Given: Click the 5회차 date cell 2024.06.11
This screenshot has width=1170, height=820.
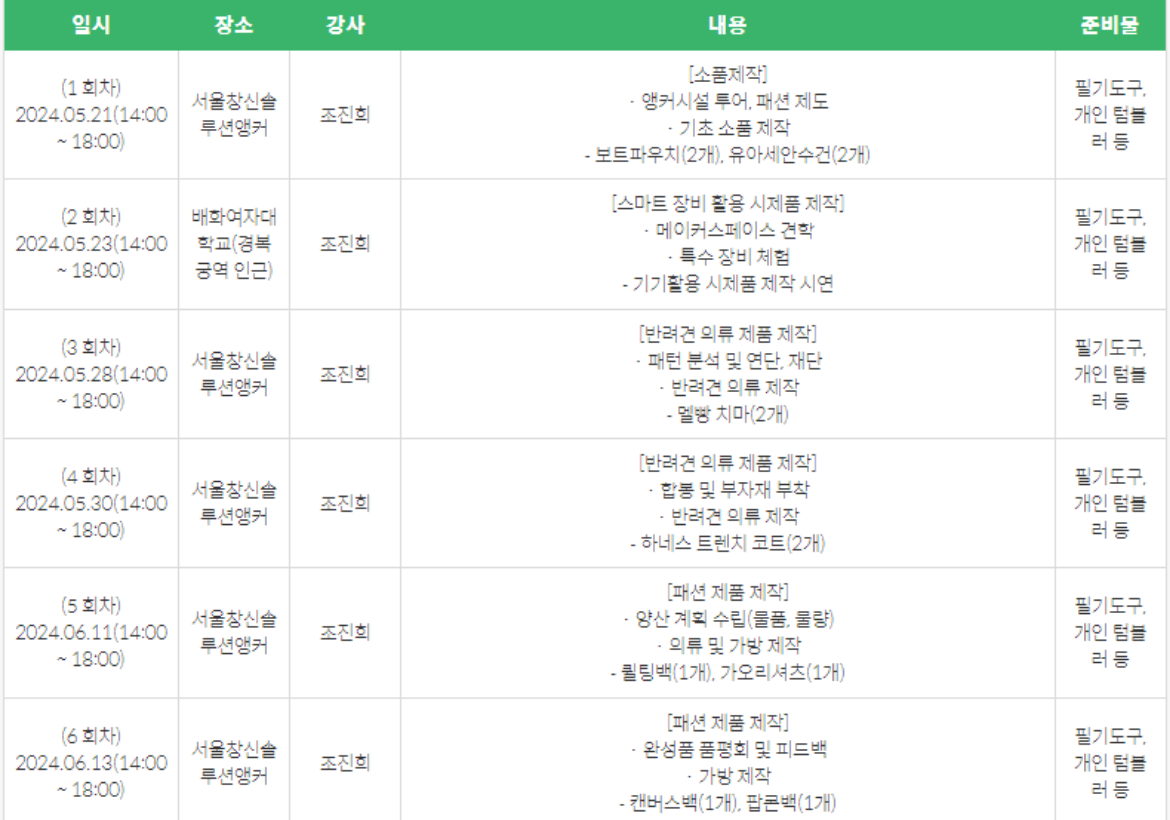Looking at the screenshot, I should click(91, 633).
